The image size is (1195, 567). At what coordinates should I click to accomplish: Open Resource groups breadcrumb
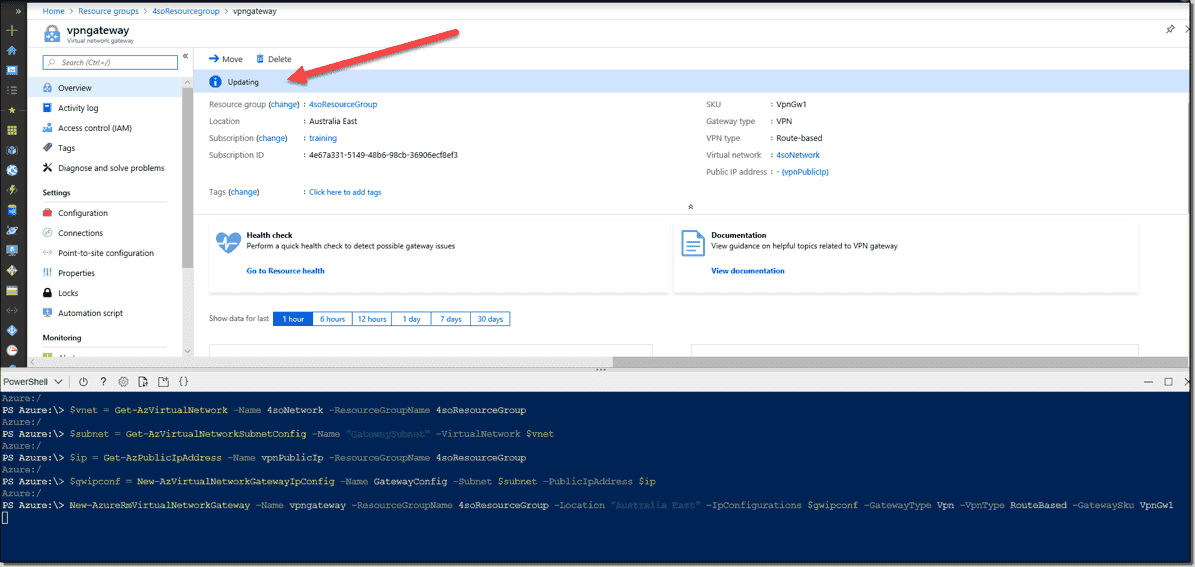click(108, 11)
